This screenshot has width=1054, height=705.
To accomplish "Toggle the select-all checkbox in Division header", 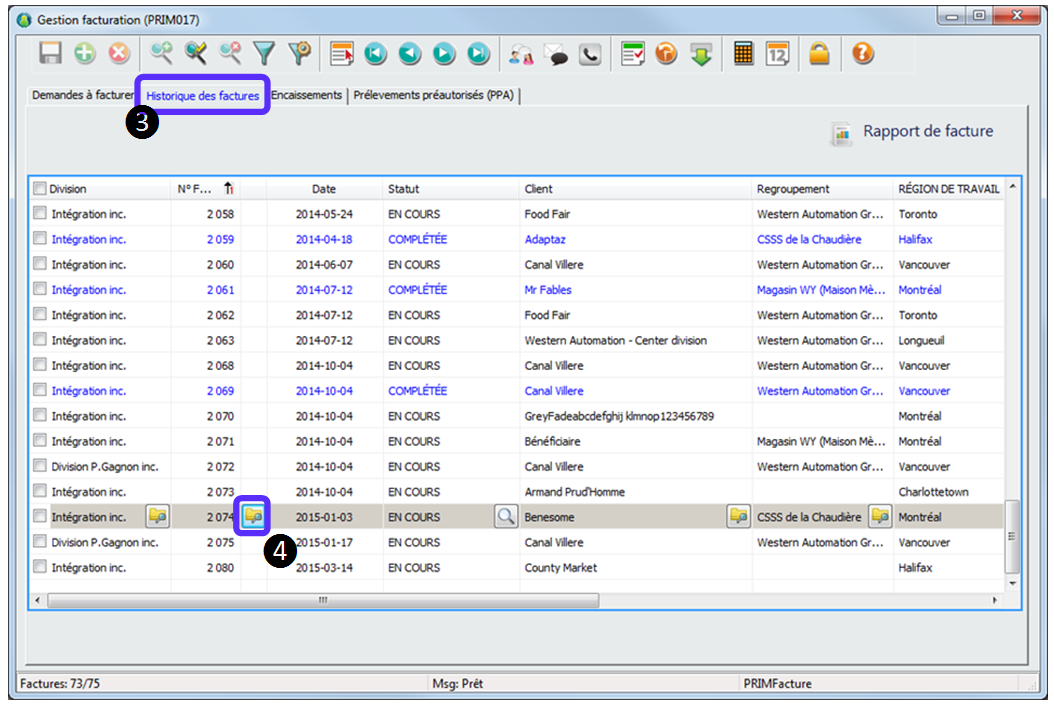I will tap(39, 189).
